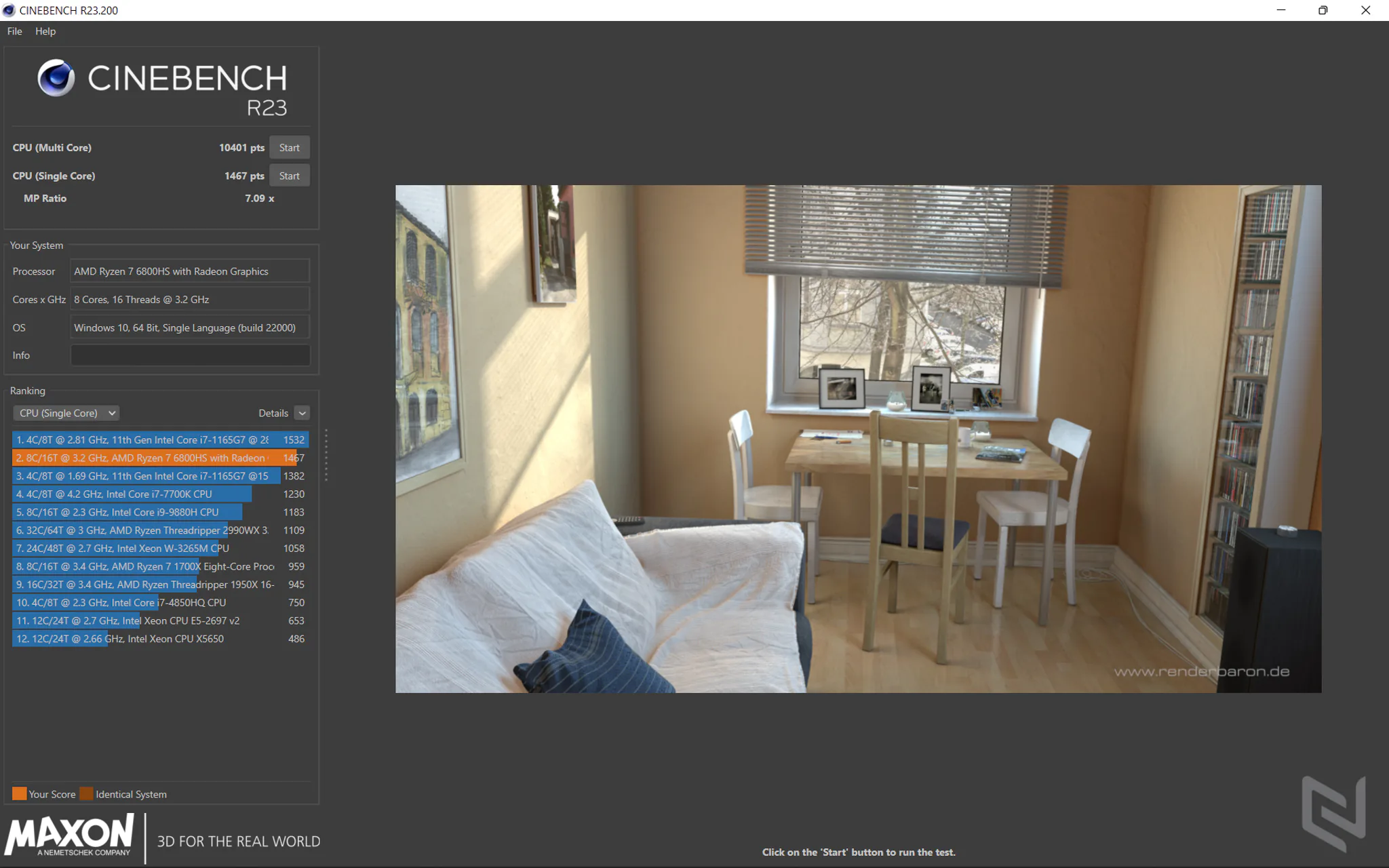The height and width of the screenshot is (868, 1389).
Task: Click the Cinebench sphere logo in the left panel
Action: tap(56, 77)
